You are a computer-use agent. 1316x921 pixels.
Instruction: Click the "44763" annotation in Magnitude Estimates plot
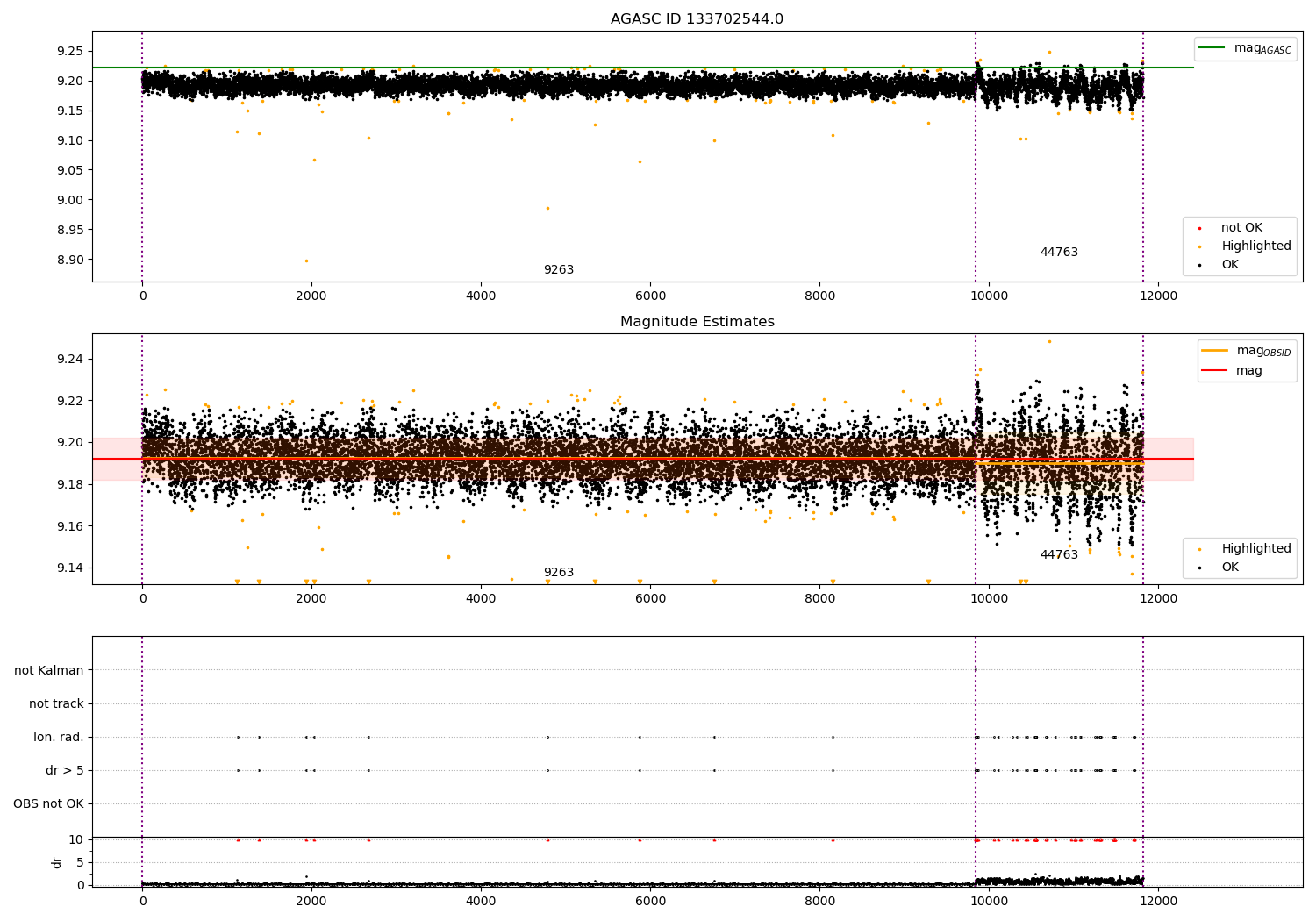1059,555
